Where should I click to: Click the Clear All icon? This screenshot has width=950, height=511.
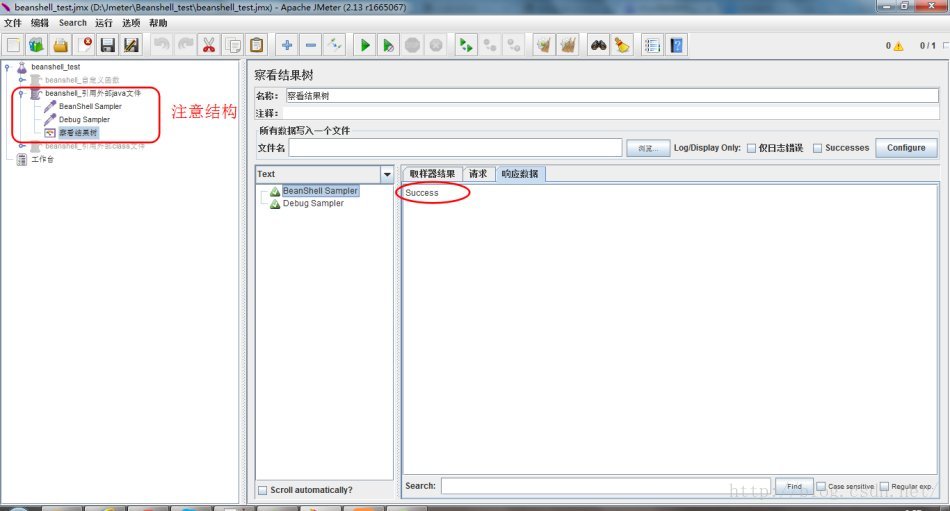click(568, 45)
